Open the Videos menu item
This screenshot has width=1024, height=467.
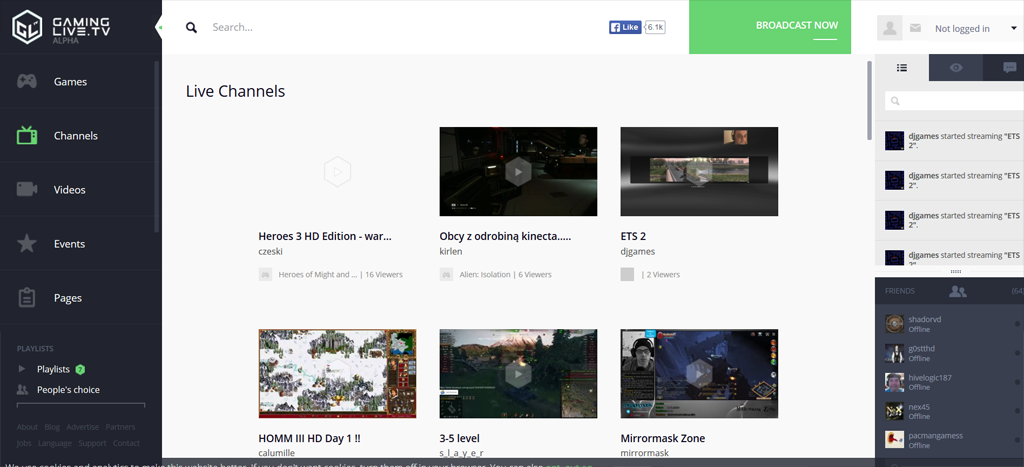click(x=70, y=190)
